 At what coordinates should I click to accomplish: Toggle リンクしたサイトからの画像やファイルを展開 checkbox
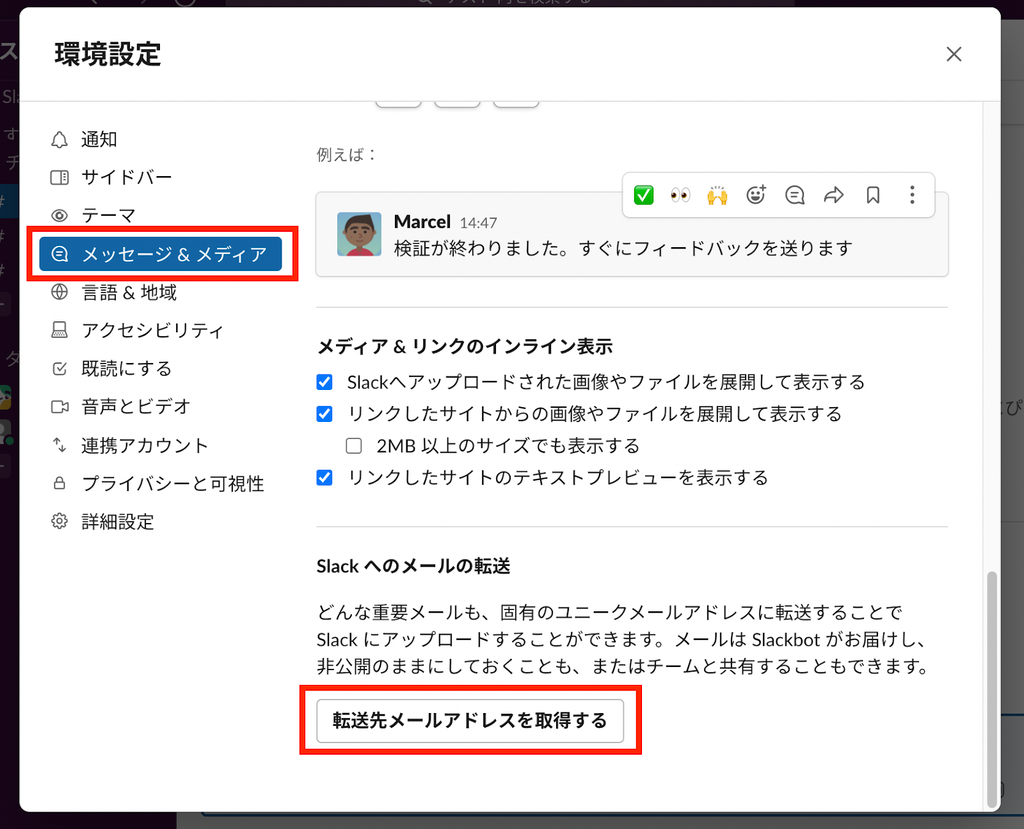(325, 414)
